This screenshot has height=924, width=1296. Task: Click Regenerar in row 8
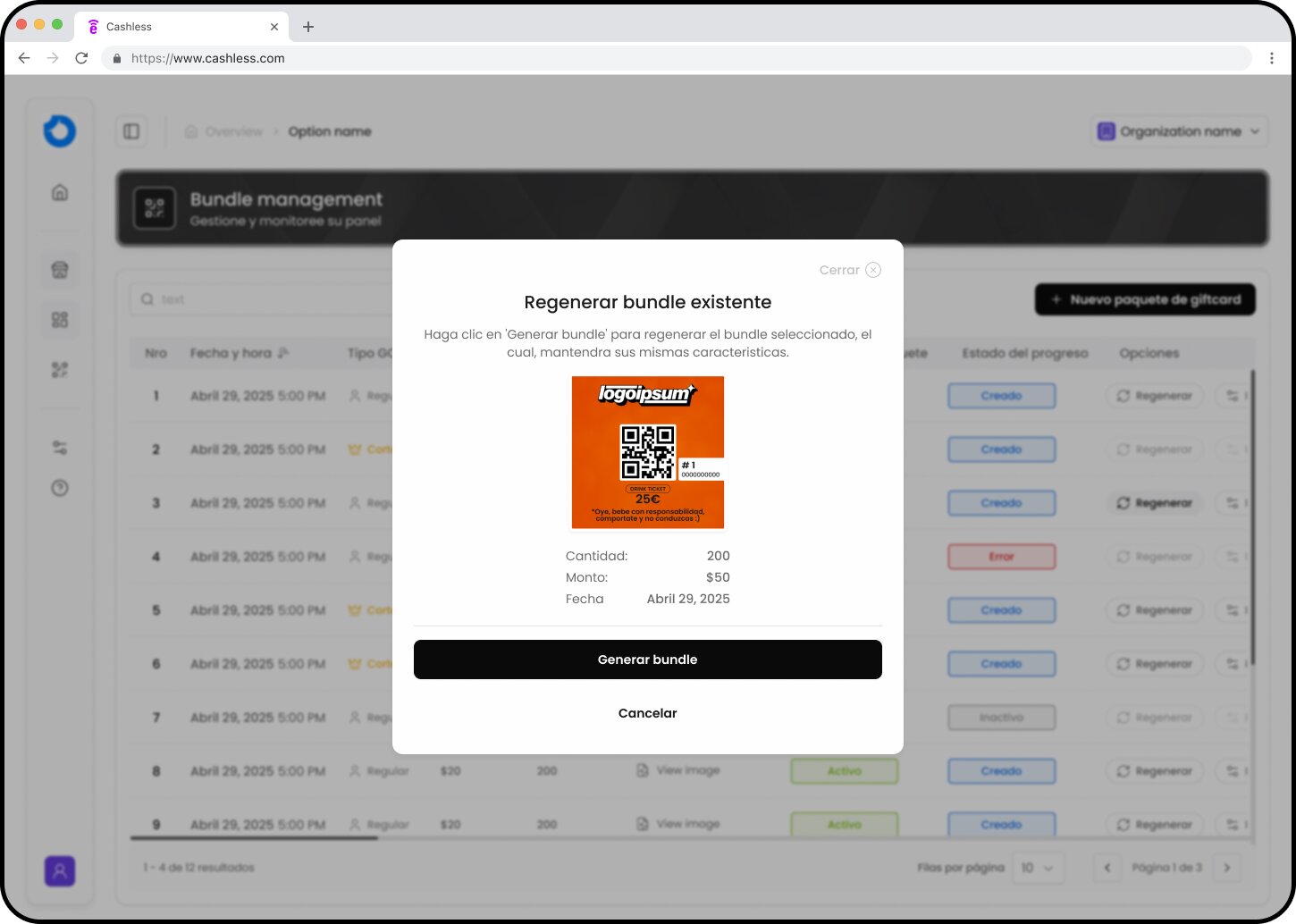(x=1155, y=771)
